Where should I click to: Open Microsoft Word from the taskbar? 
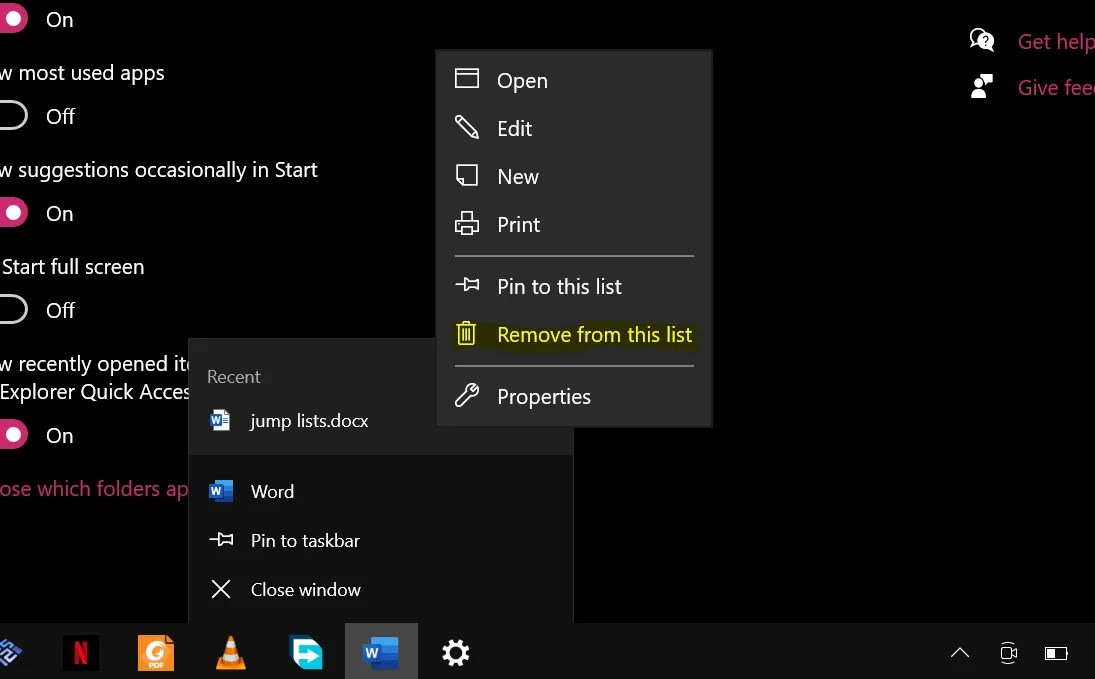point(381,652)
